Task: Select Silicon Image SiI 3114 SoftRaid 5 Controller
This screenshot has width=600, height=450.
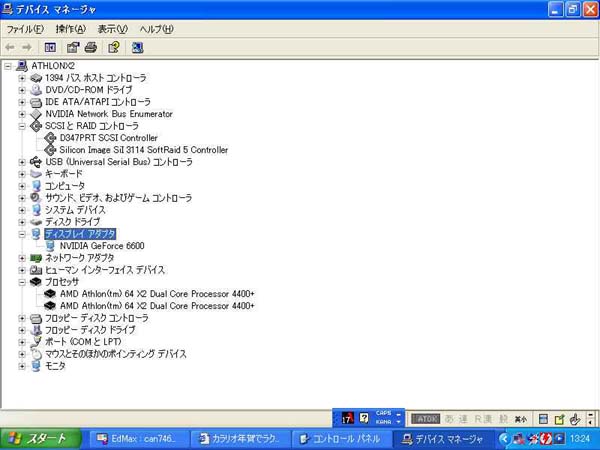Action: pos(143,150)
